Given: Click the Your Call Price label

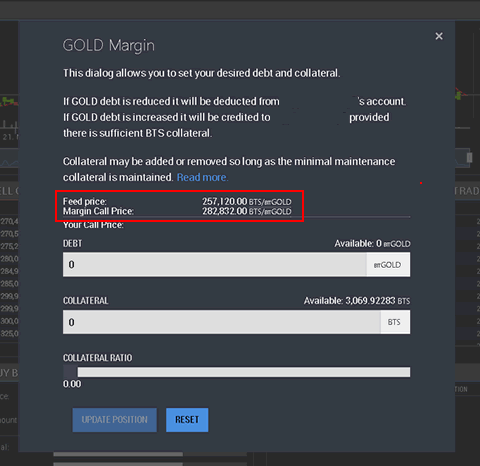Looking at the screenshot, I should (93, 225).
